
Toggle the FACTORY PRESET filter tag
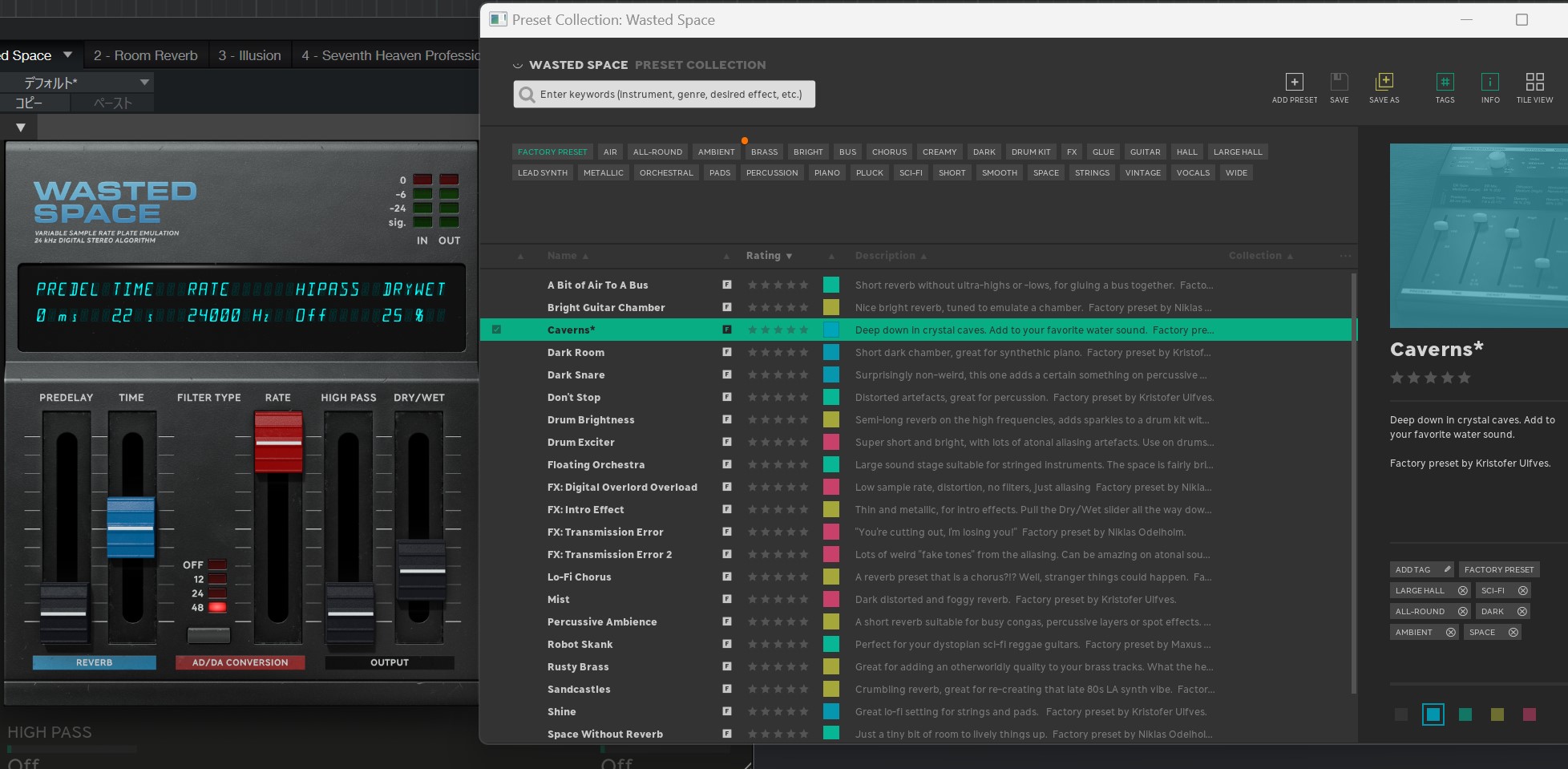coord(552,152)
